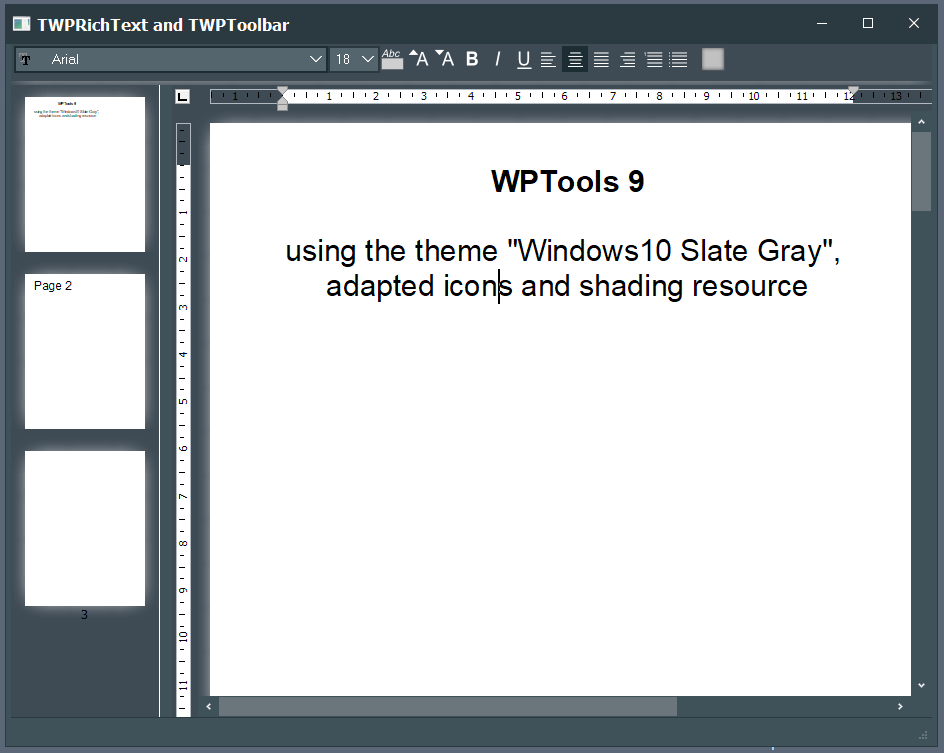This screenshot has width=944, height=753.
Task: Toggle underline formatting
Action: [523, 59]
